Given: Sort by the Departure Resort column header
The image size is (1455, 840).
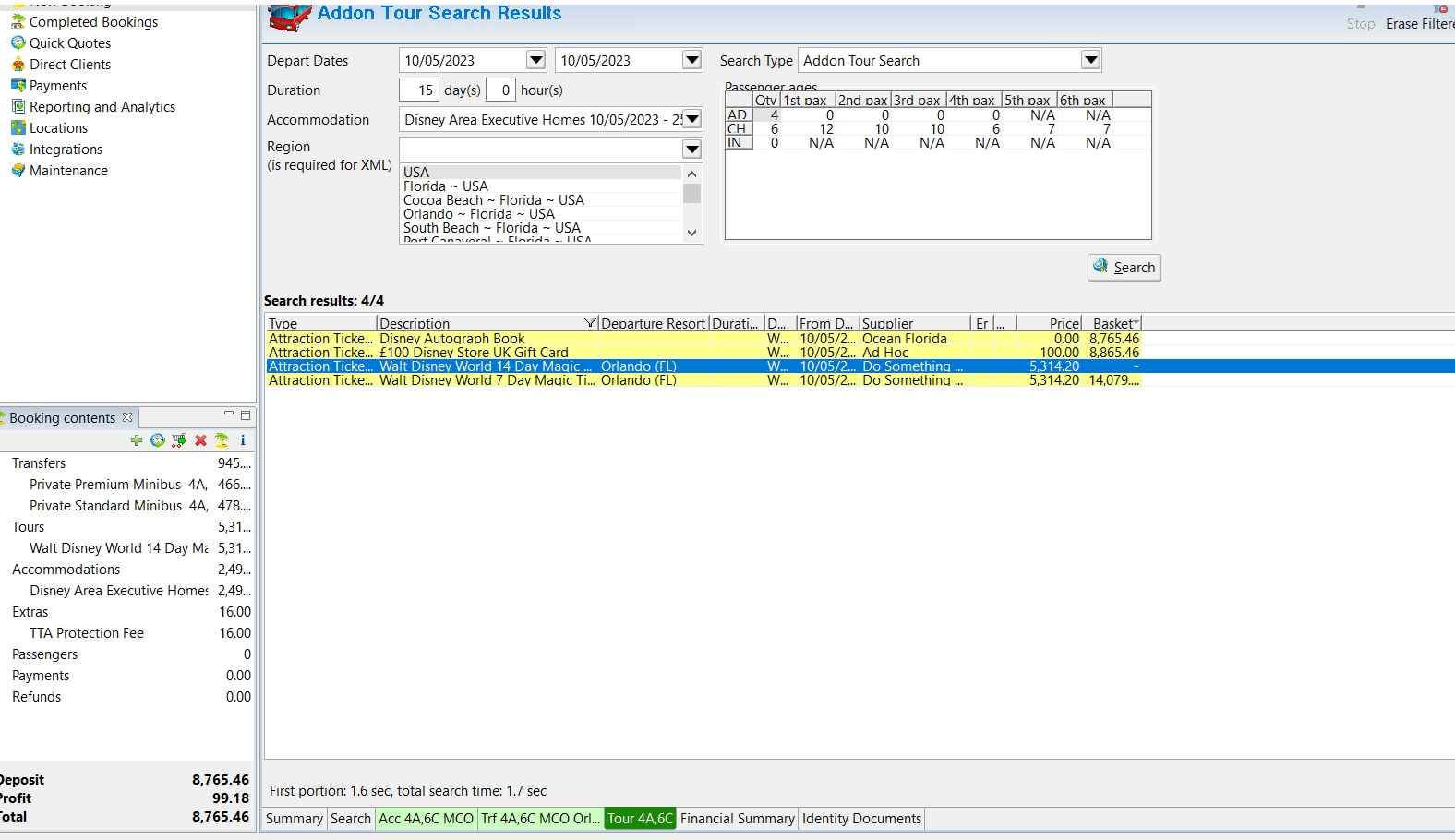Looking at the screenshot, I should [654, 323].
